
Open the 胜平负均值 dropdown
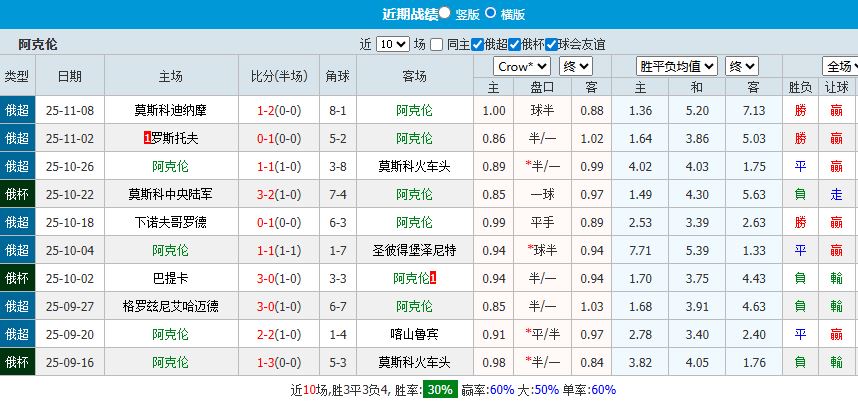coord(677,66)
